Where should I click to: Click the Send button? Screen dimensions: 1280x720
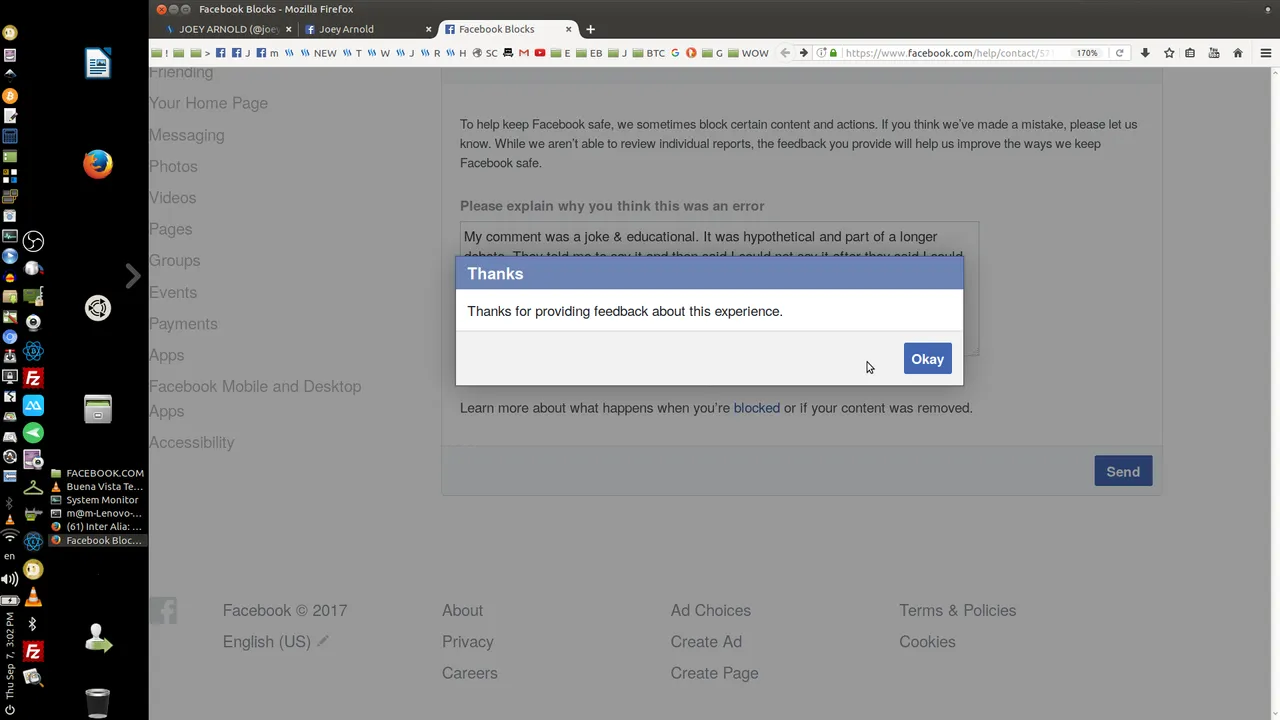pos(1123,471)
